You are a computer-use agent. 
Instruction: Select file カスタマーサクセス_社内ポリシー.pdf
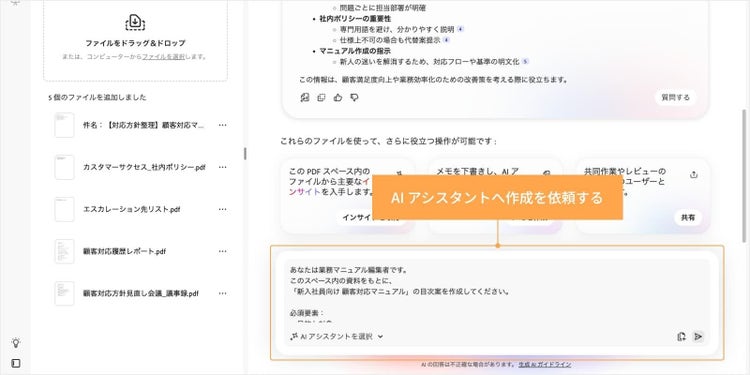144,167
